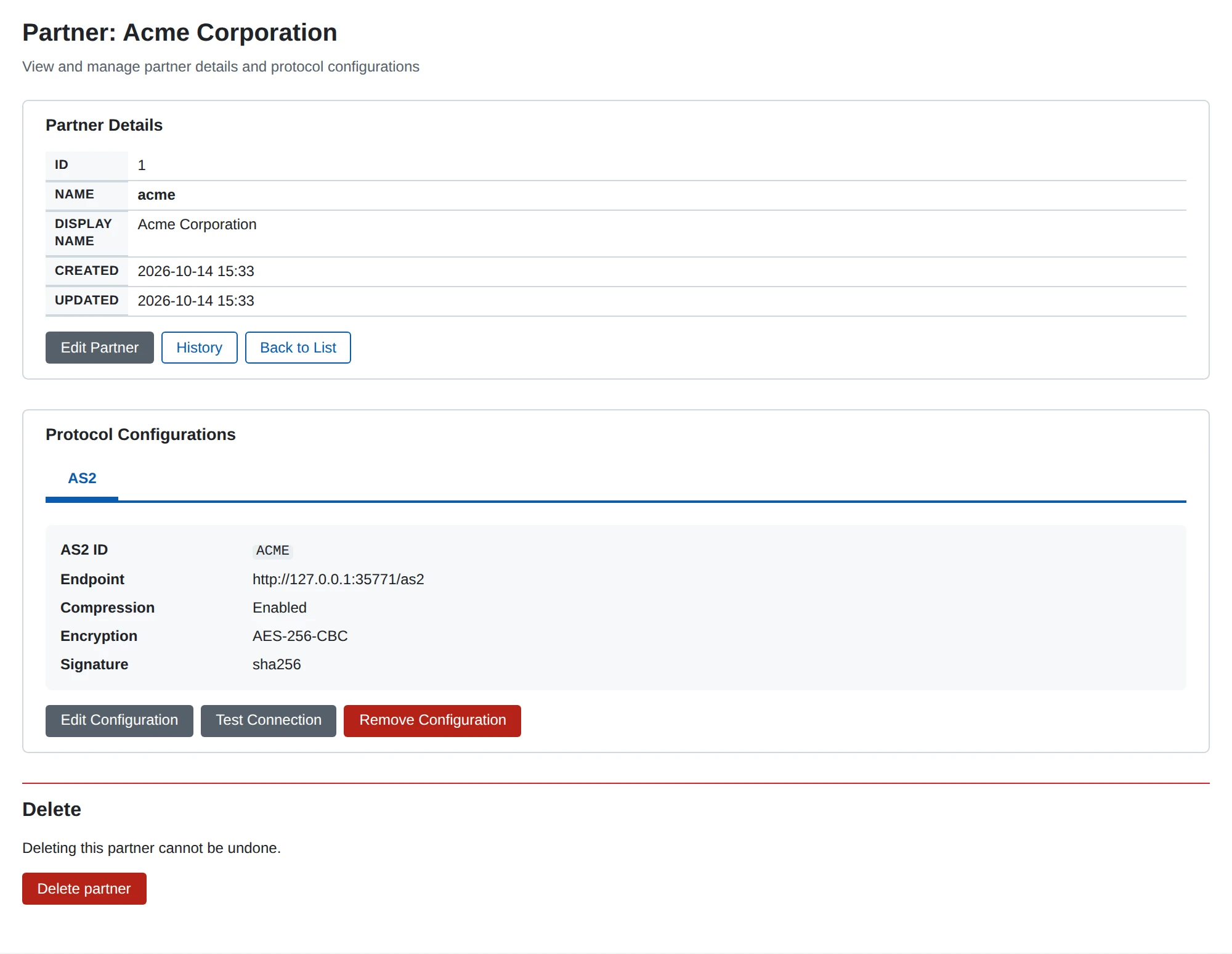The width and height of the screenshot is (1232, 954).
Task: Click the Delete section heading
Action: tap(52, 809)
